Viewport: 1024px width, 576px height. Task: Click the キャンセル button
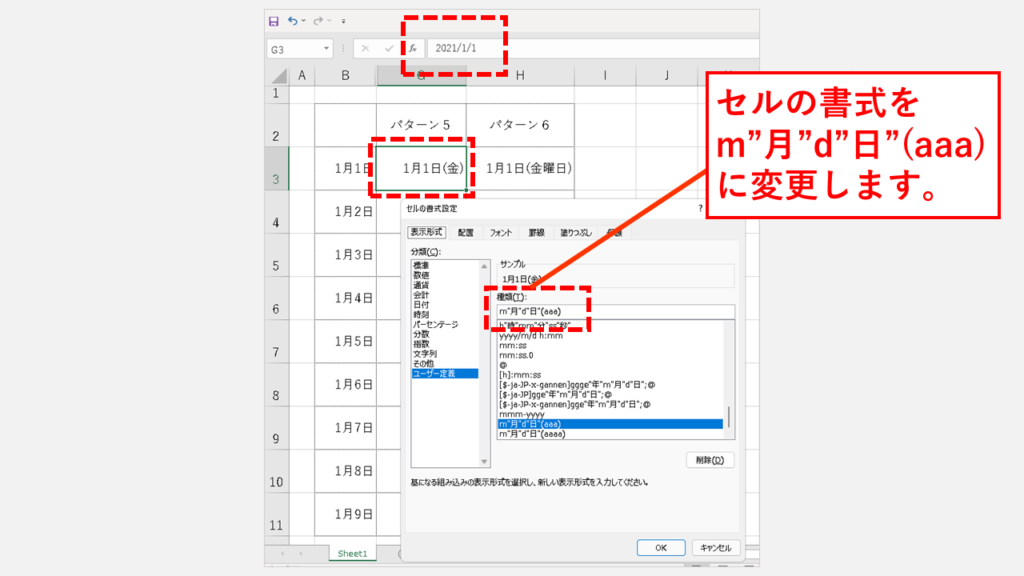[x=716, y=547]
